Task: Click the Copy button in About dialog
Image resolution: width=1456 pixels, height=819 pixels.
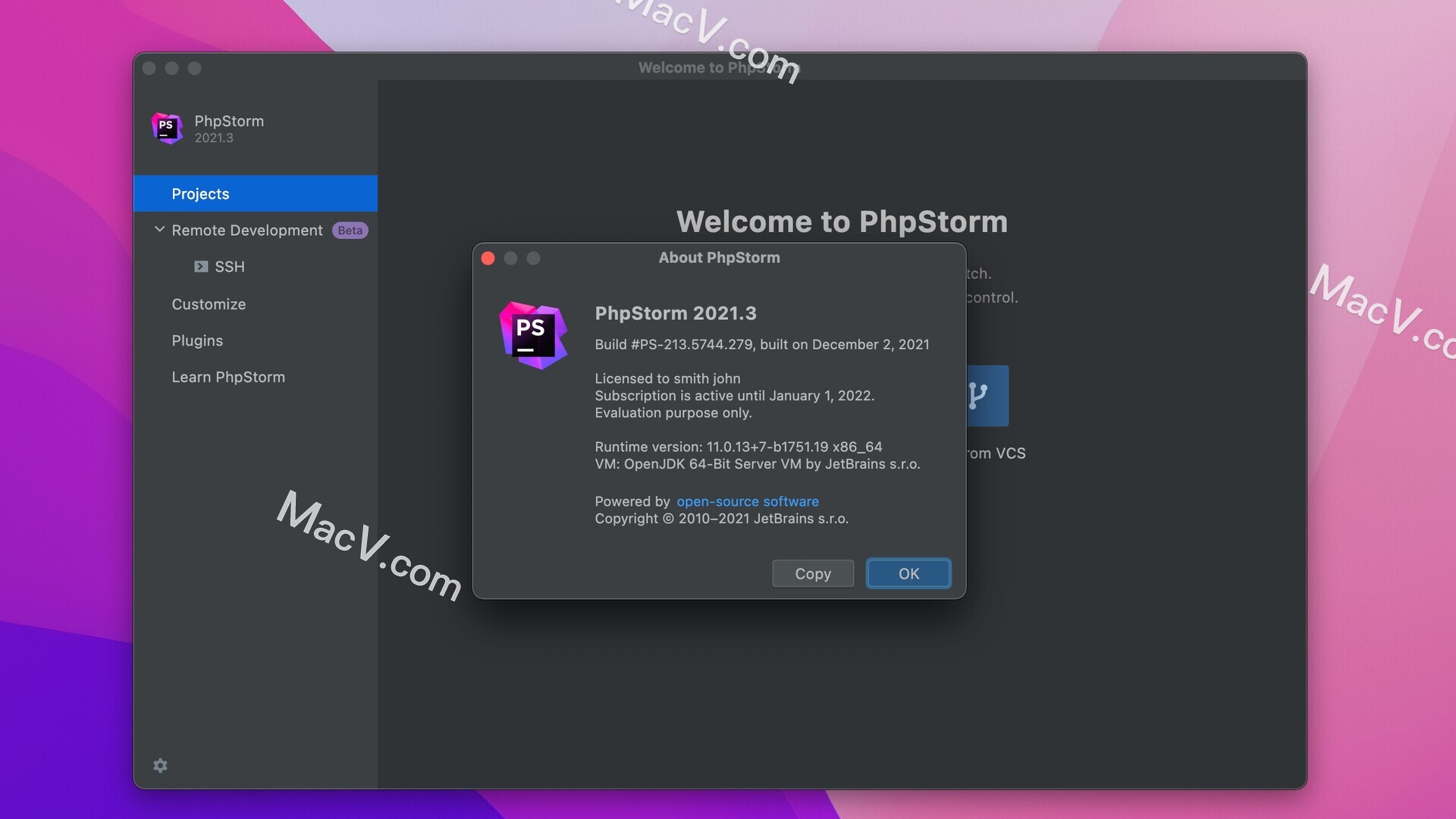Action: tap(812, 573)
